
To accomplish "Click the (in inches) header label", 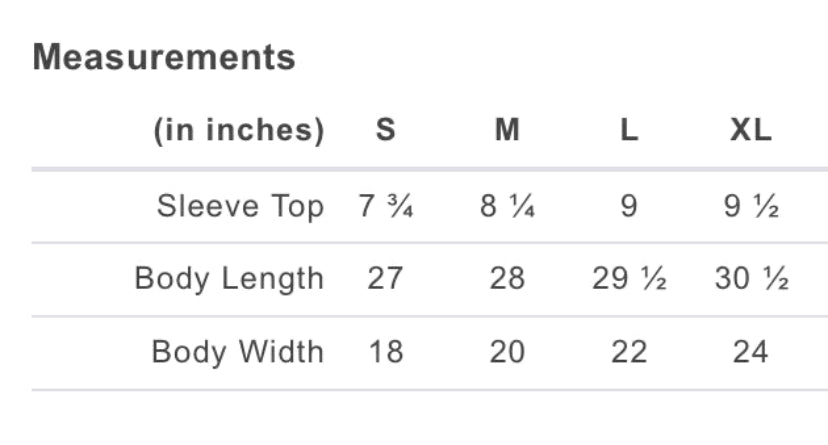I will coord(239,131).
